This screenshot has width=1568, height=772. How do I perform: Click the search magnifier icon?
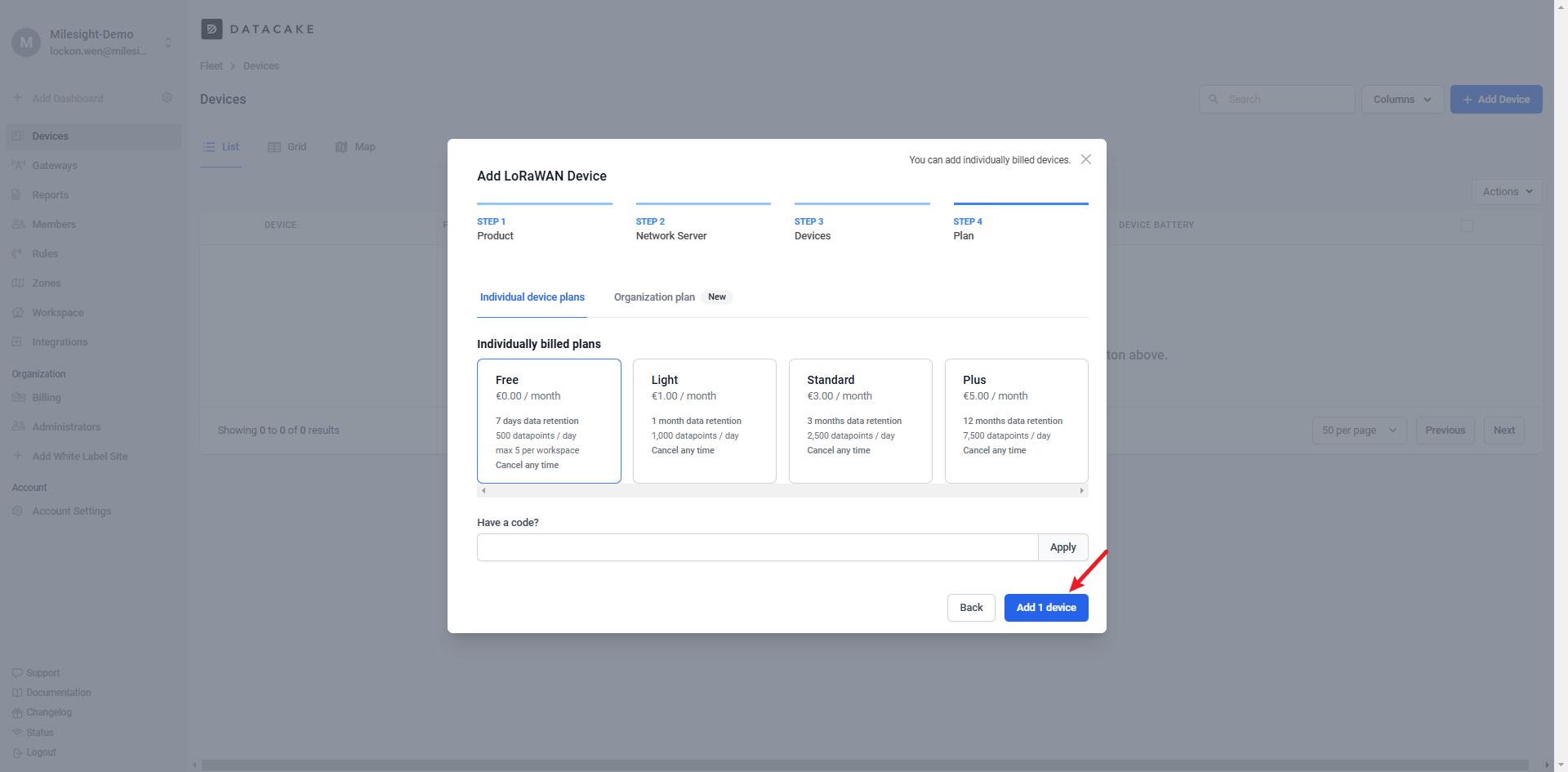(x=1214, y=99)
